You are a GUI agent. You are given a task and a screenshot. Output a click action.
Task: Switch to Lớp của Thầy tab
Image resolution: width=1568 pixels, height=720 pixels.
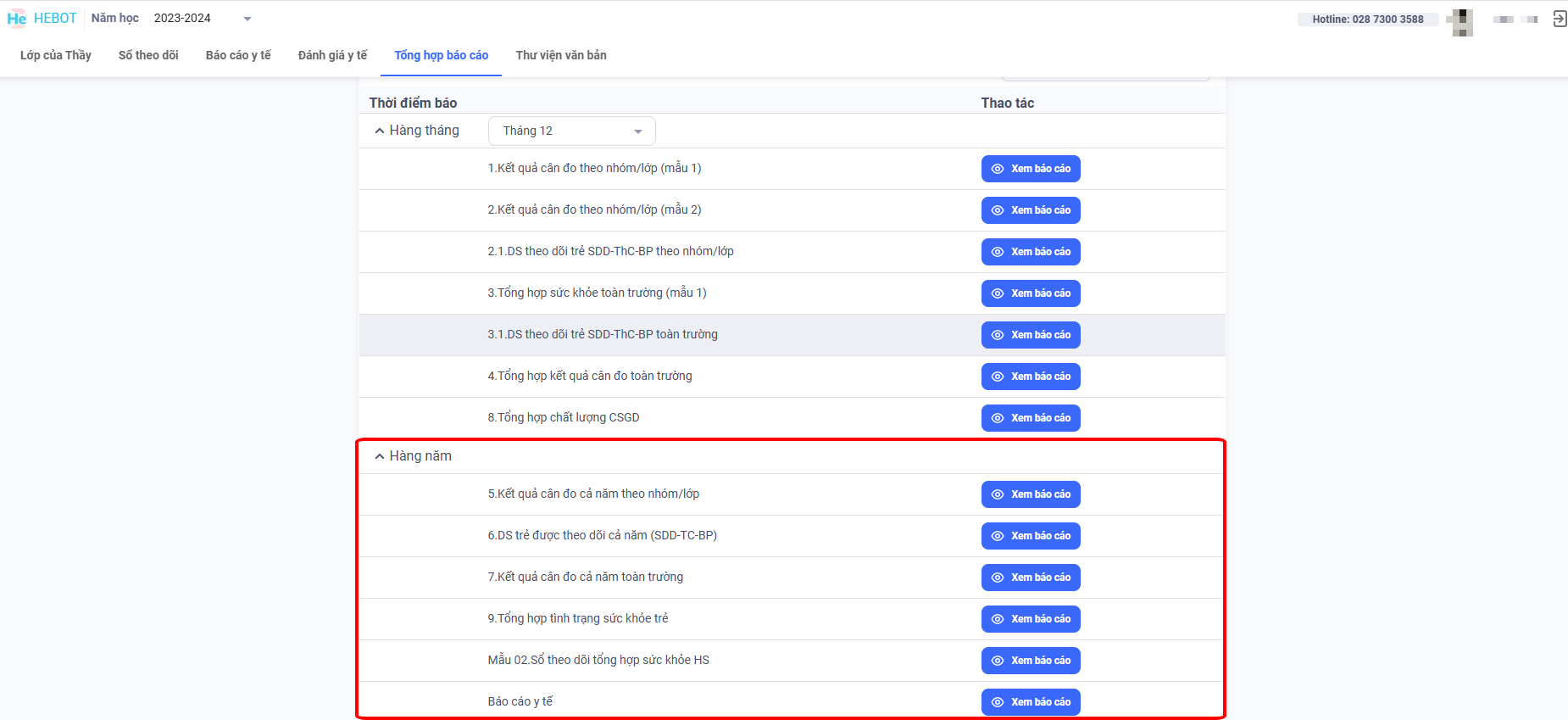(56, 55)
